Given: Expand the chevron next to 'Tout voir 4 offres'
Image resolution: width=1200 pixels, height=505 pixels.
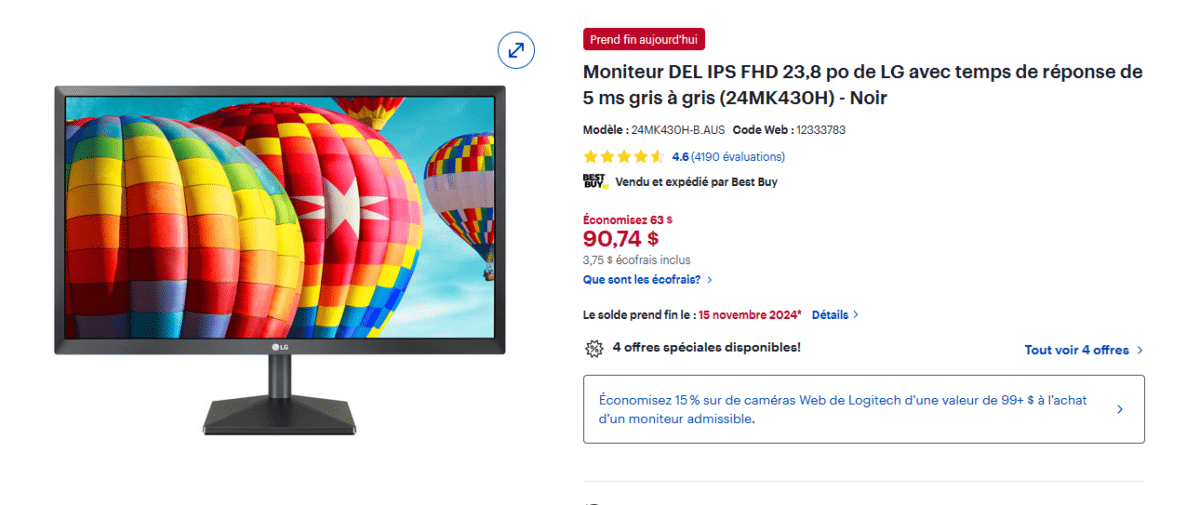Looking at the screenshot, I should (x=1140, y=350).
